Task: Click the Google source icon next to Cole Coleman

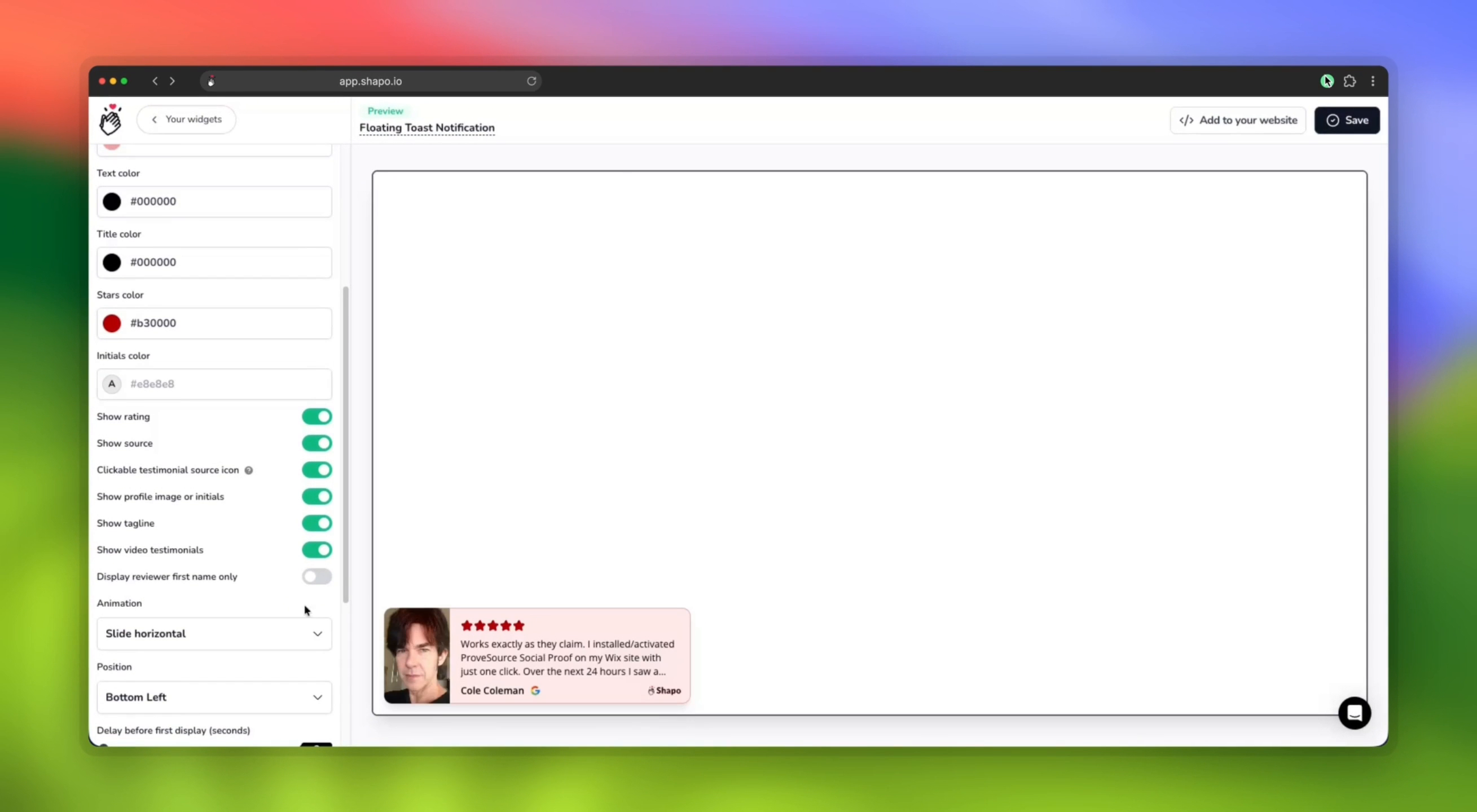Action: pos(535,690)
